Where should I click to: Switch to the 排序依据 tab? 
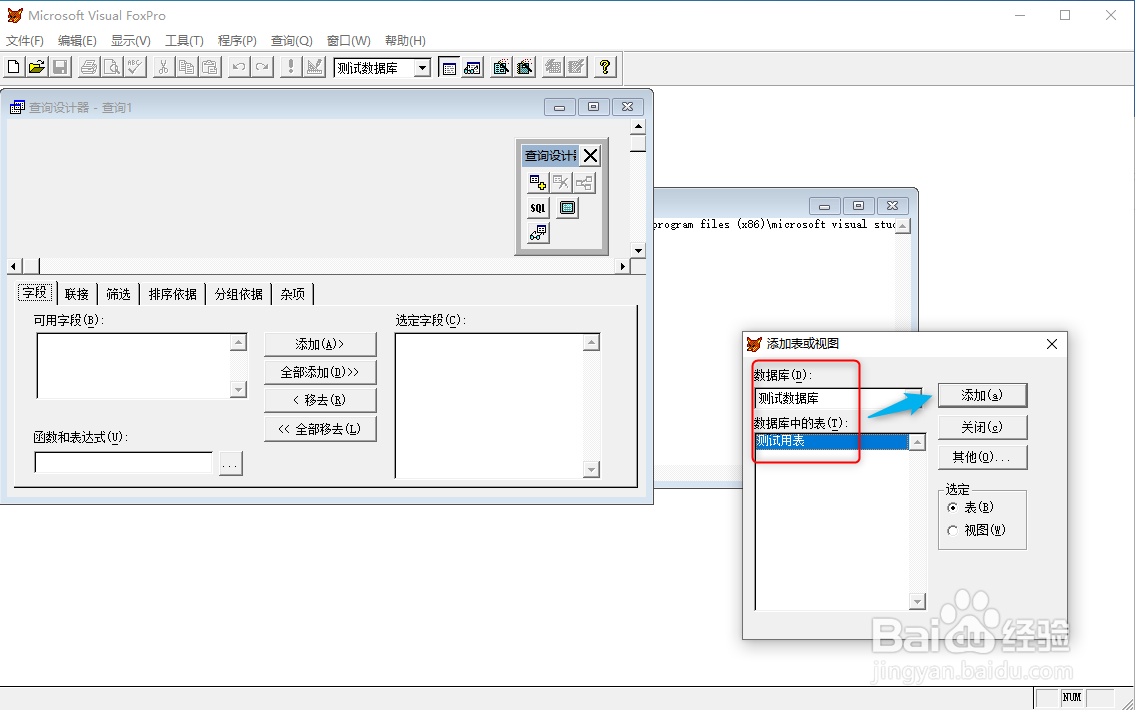pyautogui.click(x=172, y=294)
